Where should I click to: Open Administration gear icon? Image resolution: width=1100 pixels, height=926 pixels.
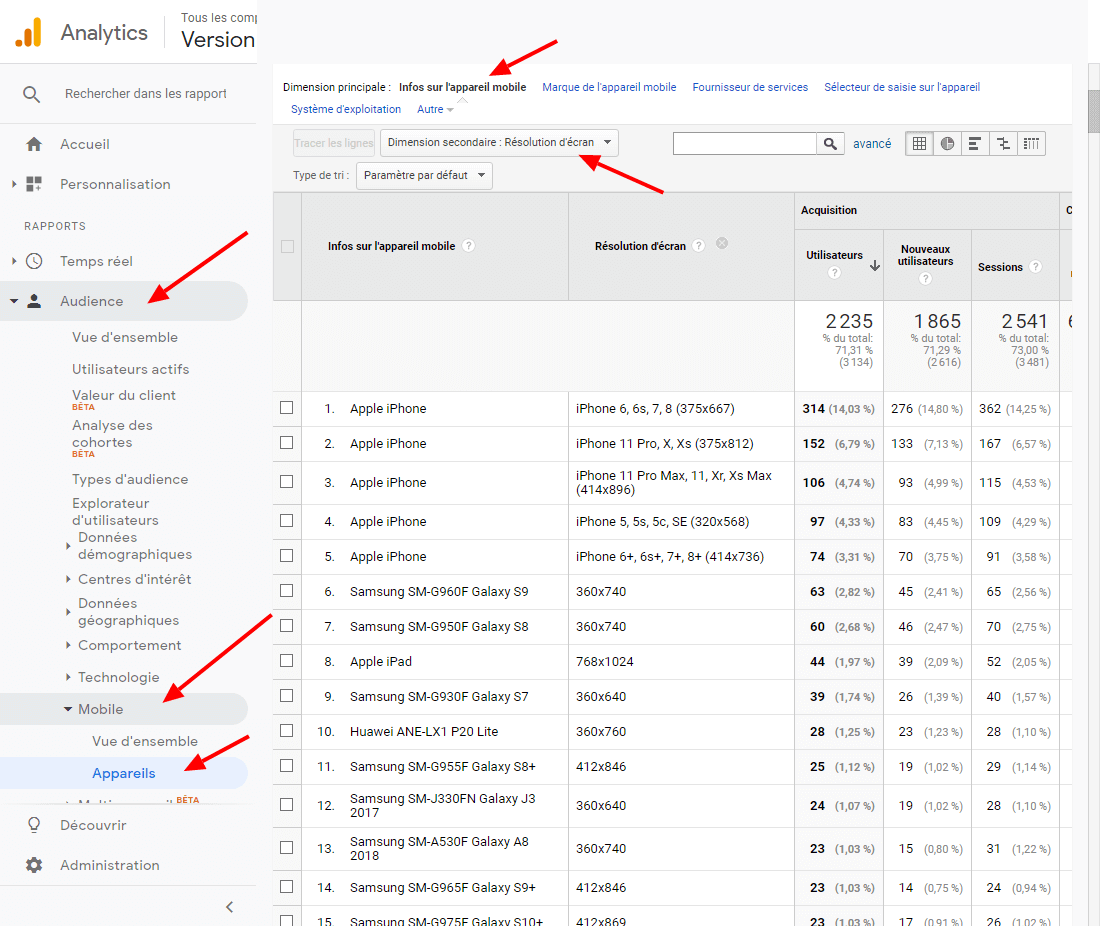click(34, 865)
